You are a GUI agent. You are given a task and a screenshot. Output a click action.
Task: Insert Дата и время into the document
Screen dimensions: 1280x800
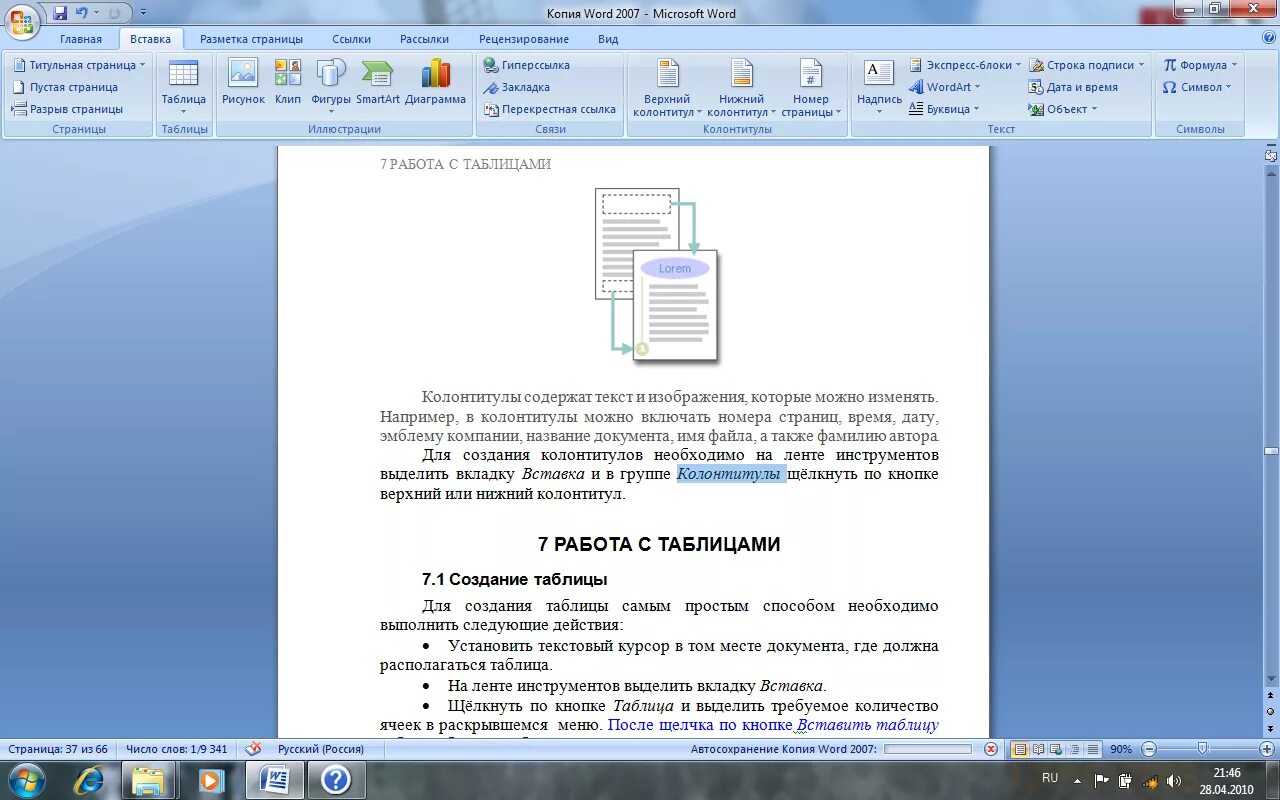click(x=1073, y=87)
